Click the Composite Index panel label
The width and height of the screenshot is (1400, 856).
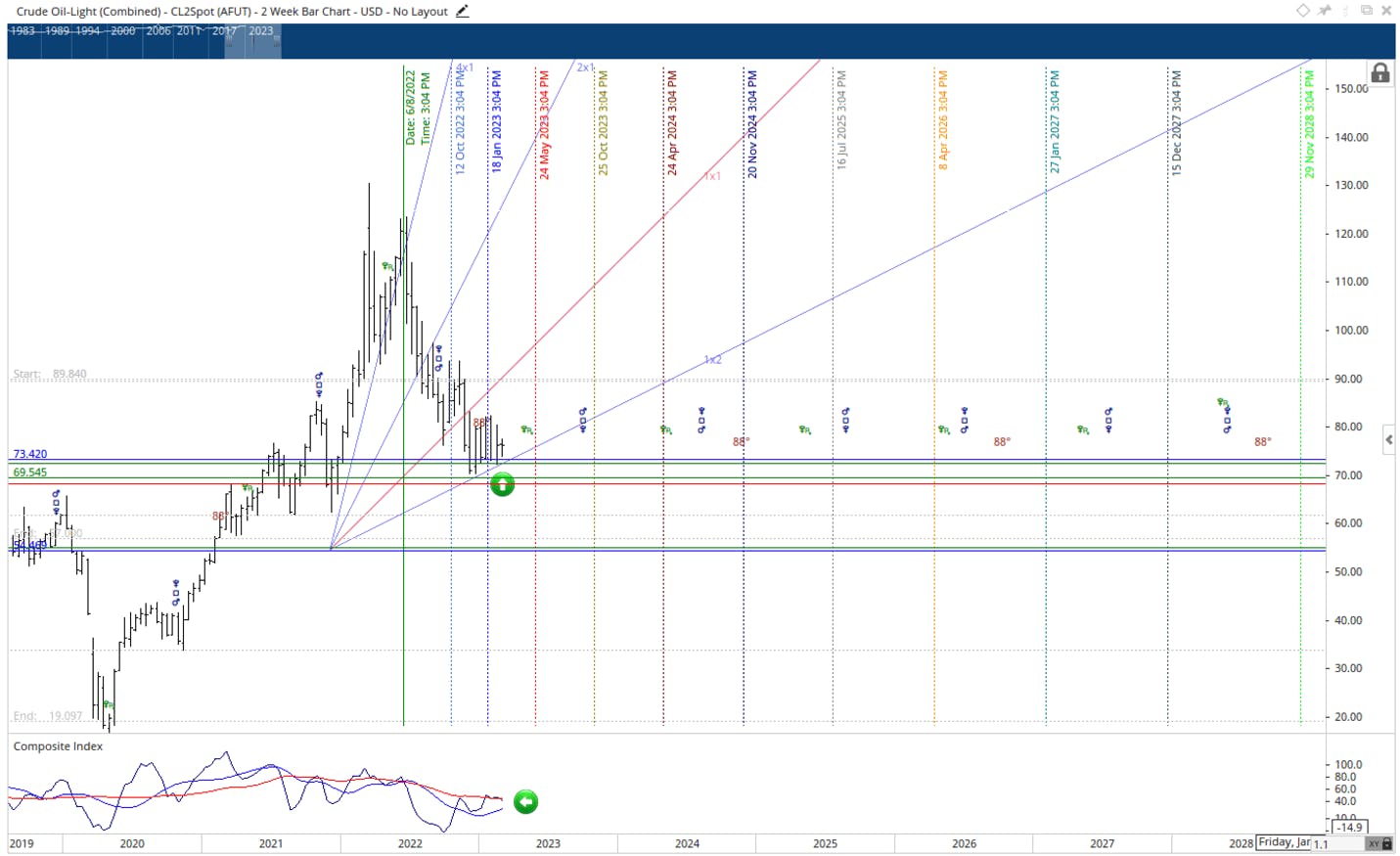(58, 746)
